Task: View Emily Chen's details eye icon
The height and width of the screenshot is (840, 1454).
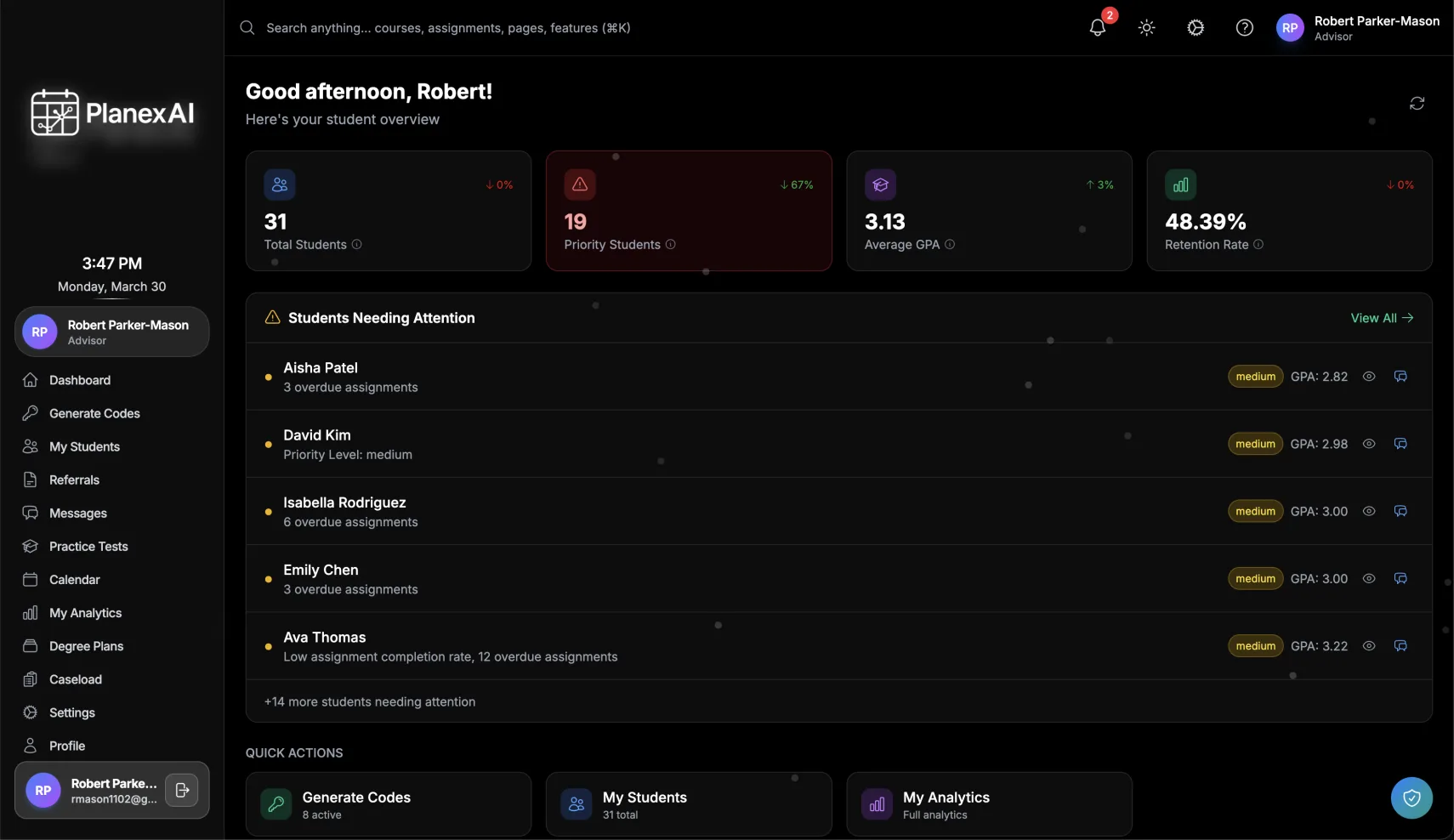Action: pos(1369,578)
